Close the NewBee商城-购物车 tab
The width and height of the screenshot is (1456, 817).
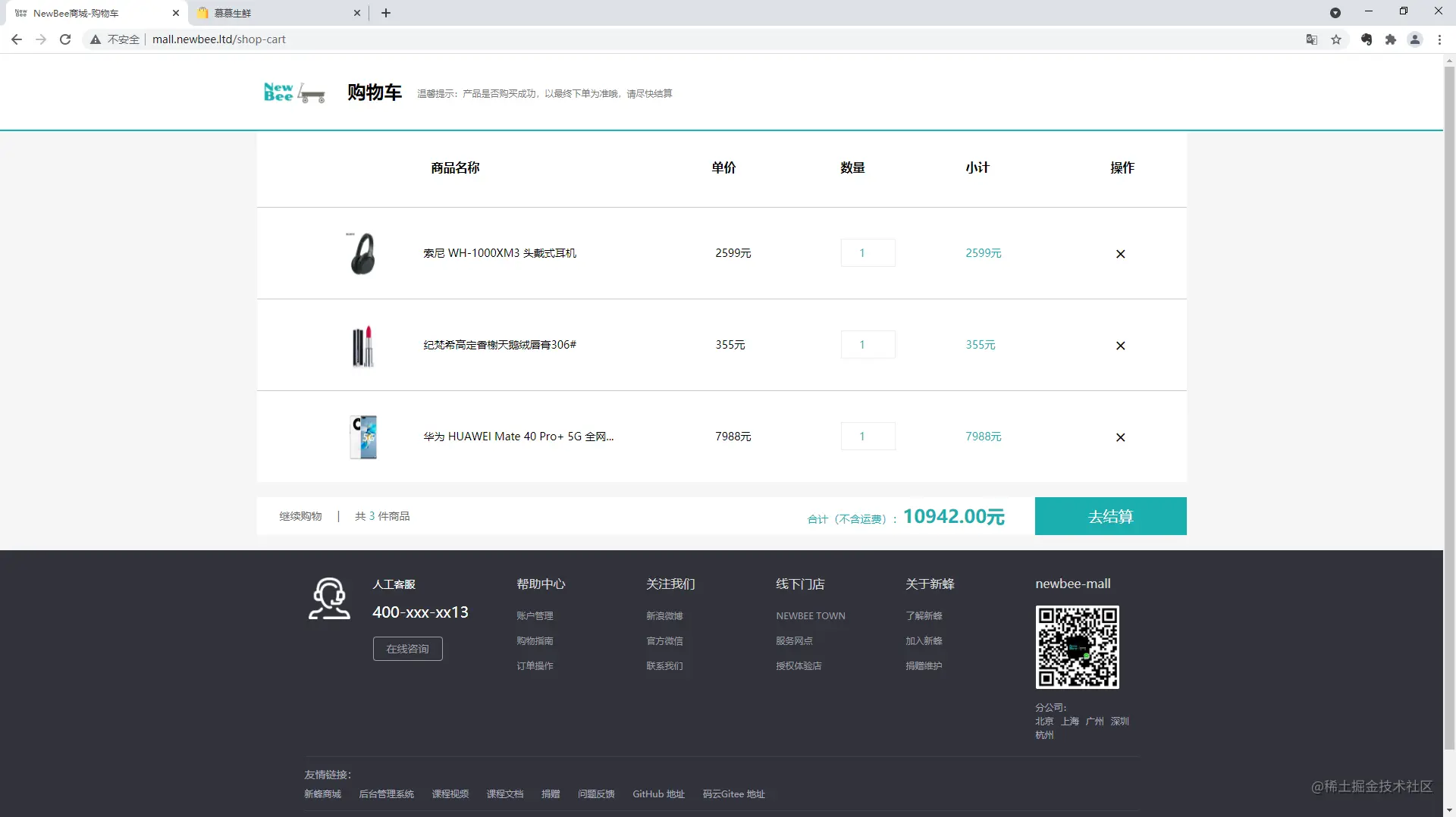coord(176,13)
